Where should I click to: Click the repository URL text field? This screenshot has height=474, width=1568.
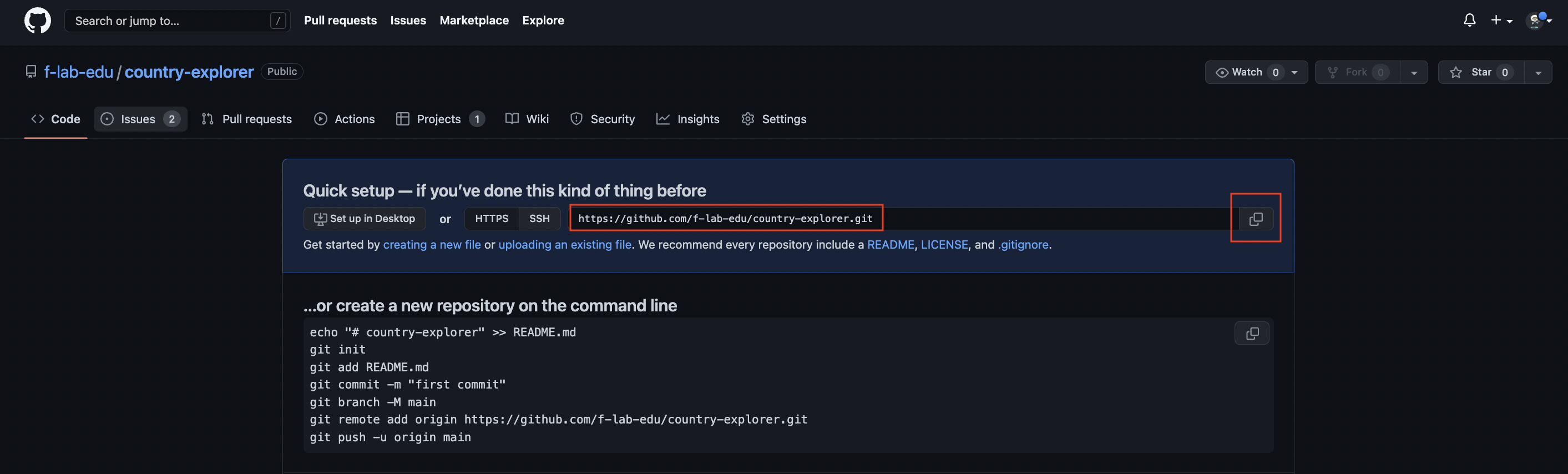(904, 219)
